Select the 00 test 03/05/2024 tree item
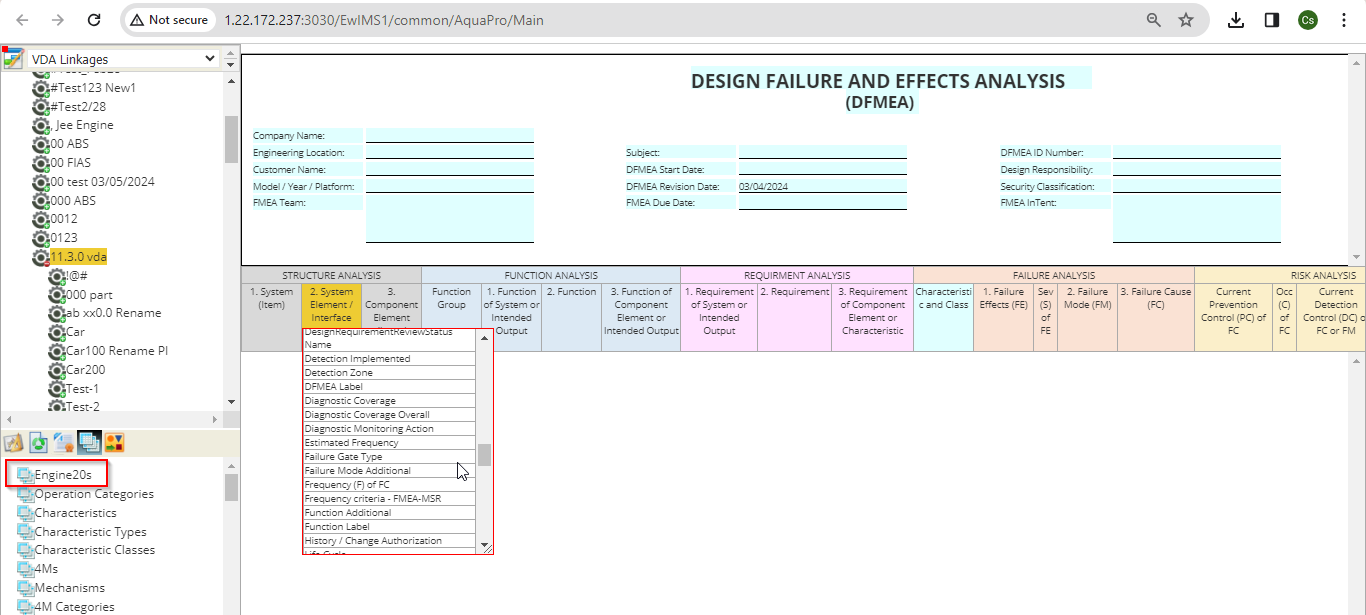 click(x=102, y=182)
